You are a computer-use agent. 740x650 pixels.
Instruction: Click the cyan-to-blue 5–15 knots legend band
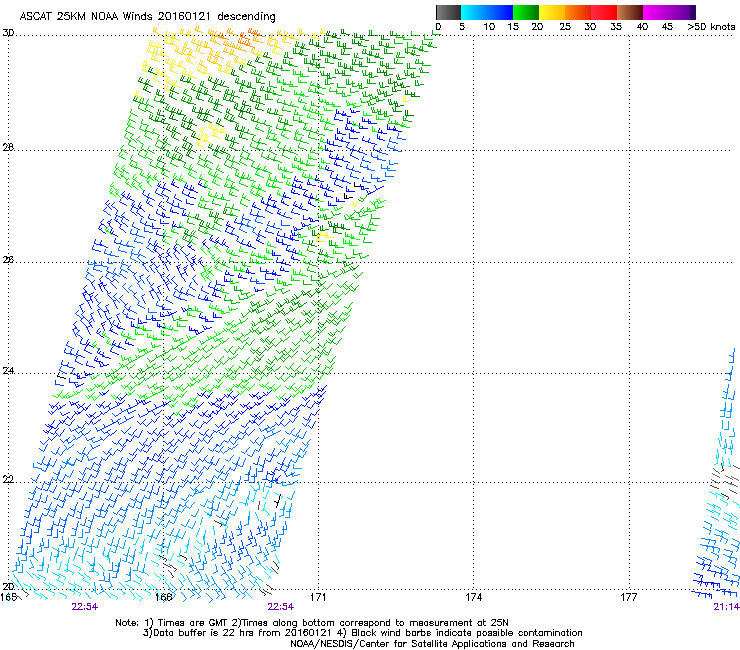click(x=487, y=12)
